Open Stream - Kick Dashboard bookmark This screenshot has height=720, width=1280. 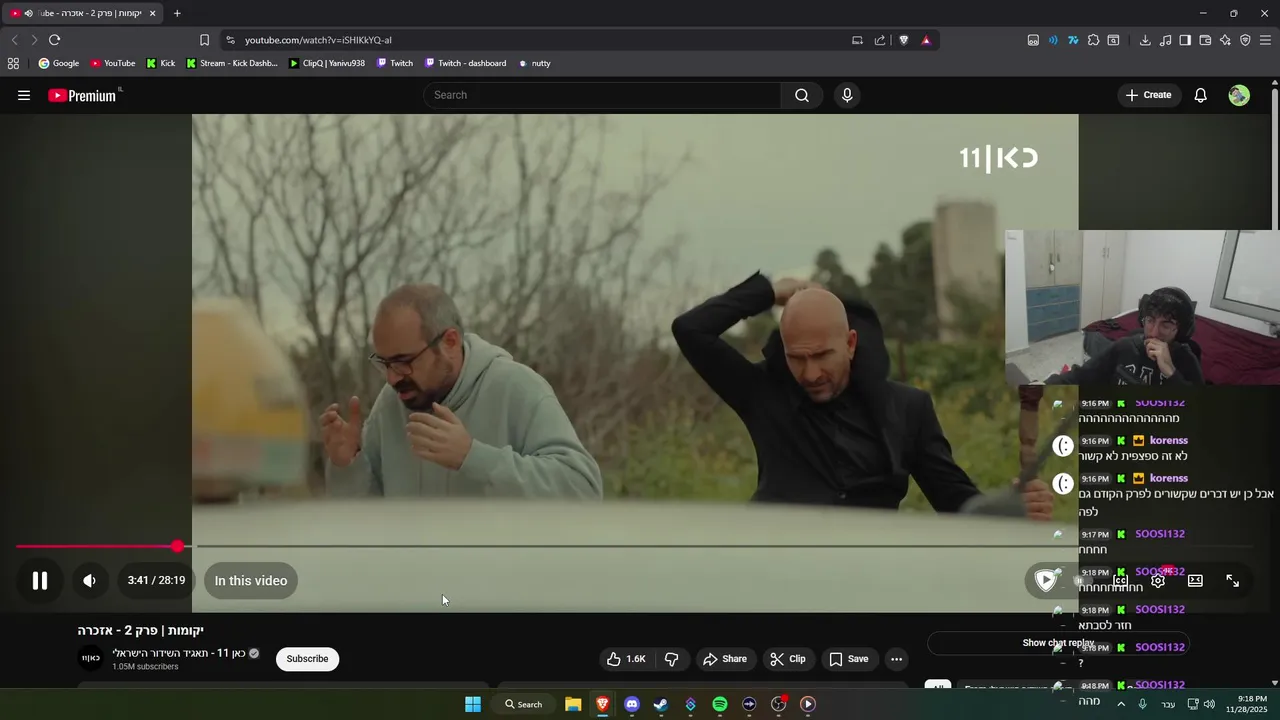tap(231, 63)
